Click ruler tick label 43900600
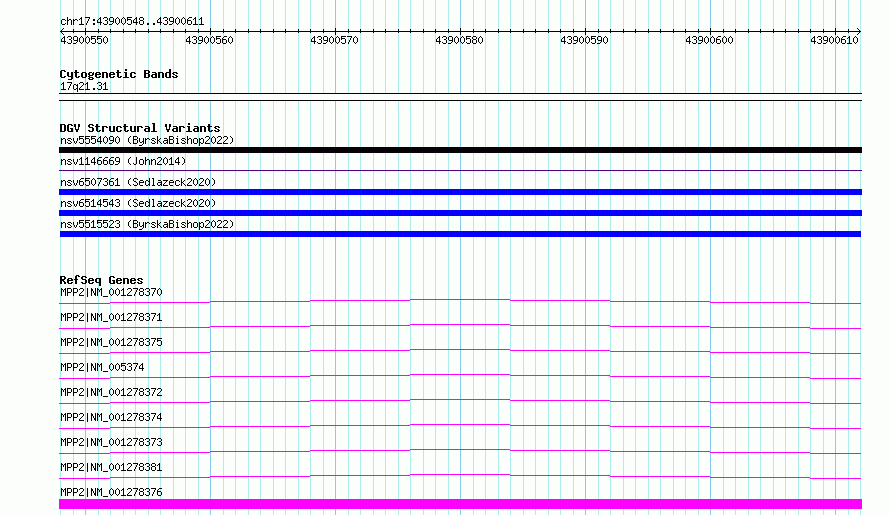The image size is (890, 515). 709,40
